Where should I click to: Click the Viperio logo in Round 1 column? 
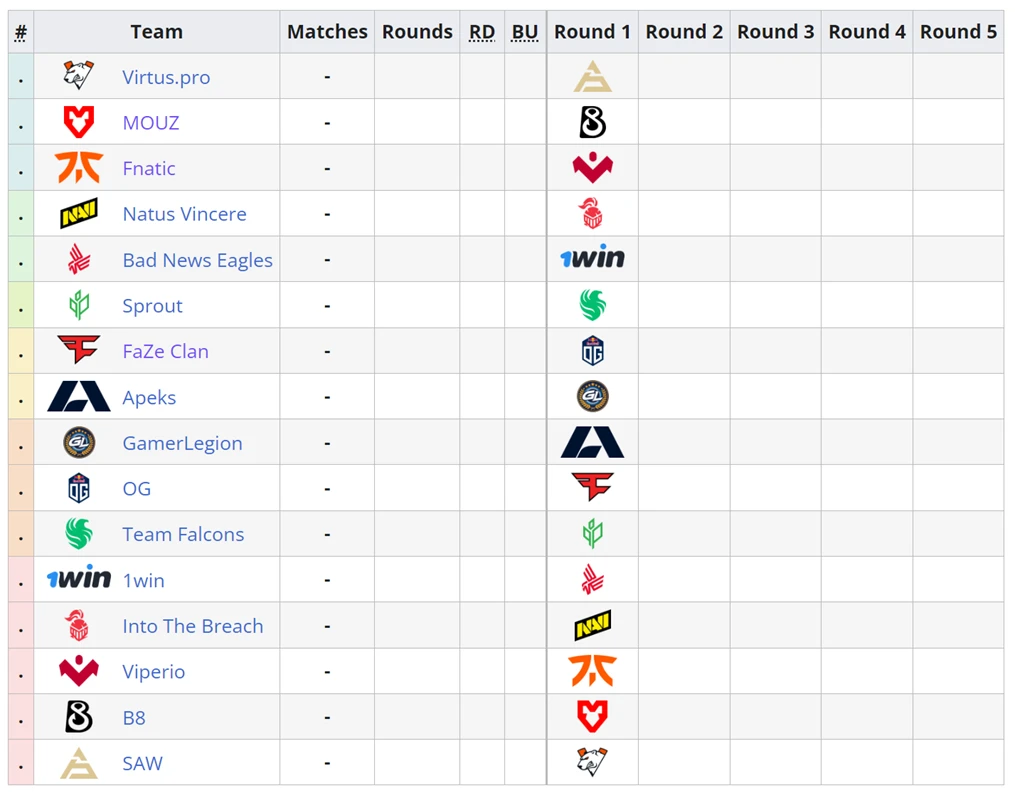pos(592,168)
